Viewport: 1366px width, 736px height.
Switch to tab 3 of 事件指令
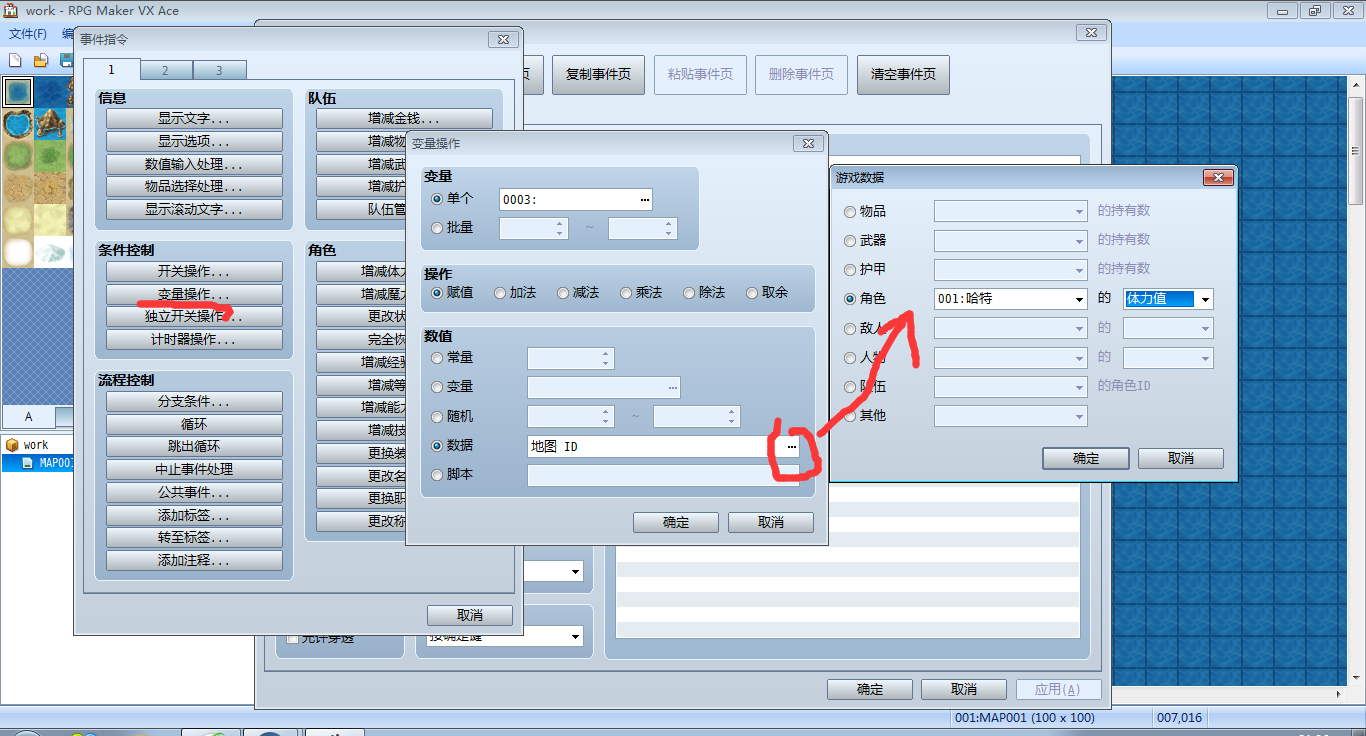(219, 71)
